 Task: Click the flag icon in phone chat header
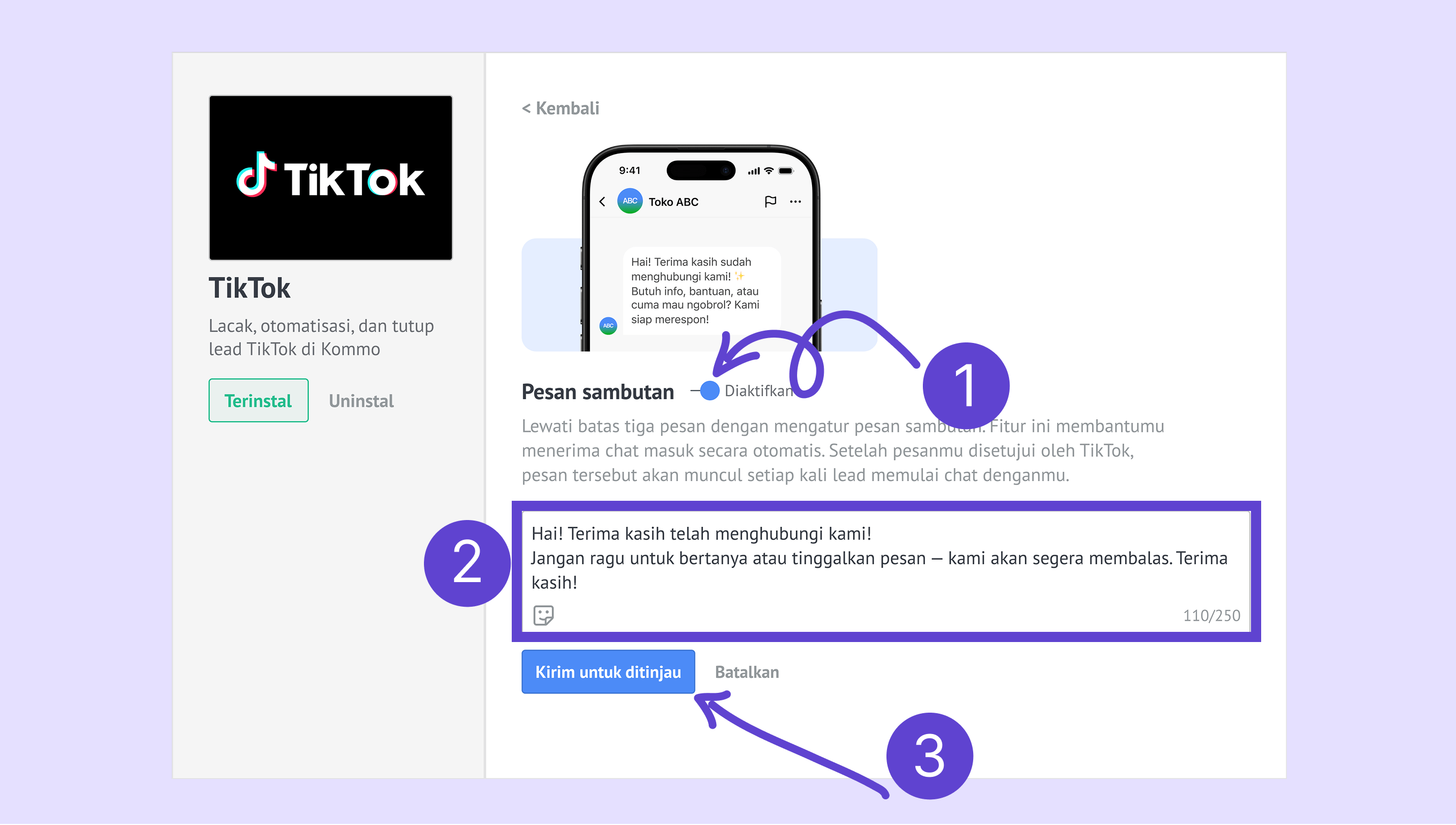click(x=770, y=202)
